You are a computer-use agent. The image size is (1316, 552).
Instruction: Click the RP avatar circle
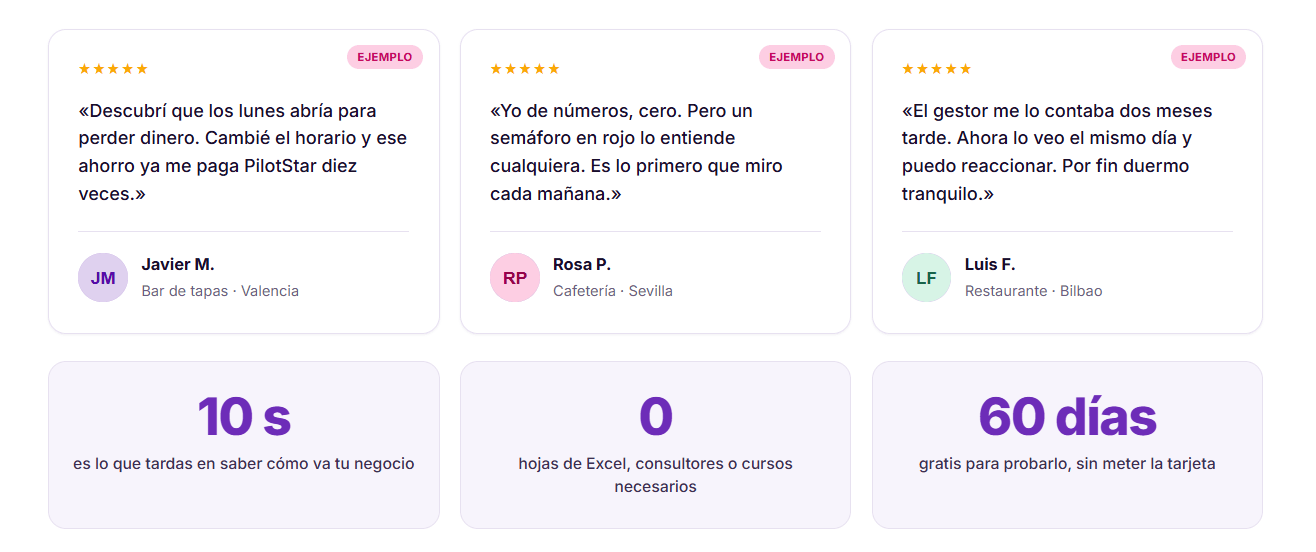click(515, 277)
